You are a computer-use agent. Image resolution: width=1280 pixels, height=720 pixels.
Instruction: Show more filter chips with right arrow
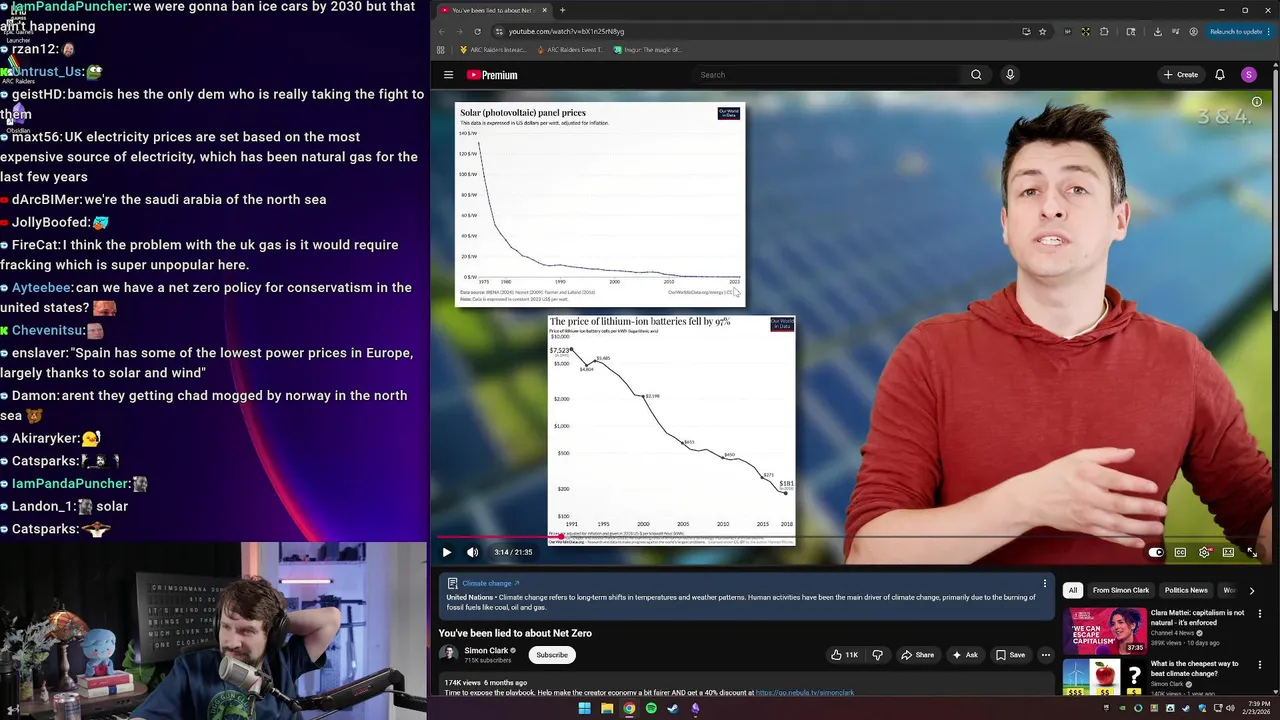1251,590
